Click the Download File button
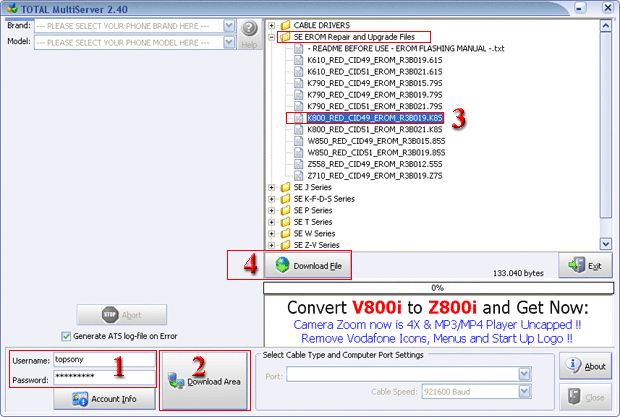 click(x=308, y=266)
